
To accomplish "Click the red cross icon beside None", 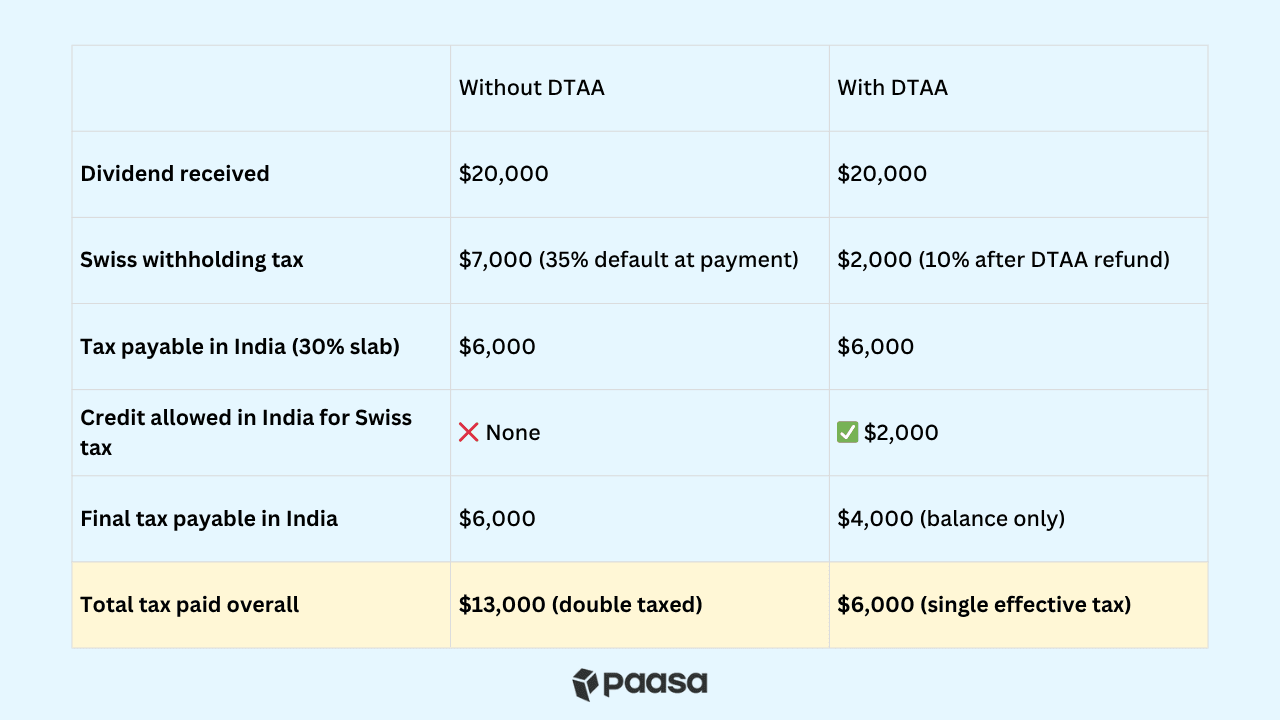I will click(x=469, y=432).
